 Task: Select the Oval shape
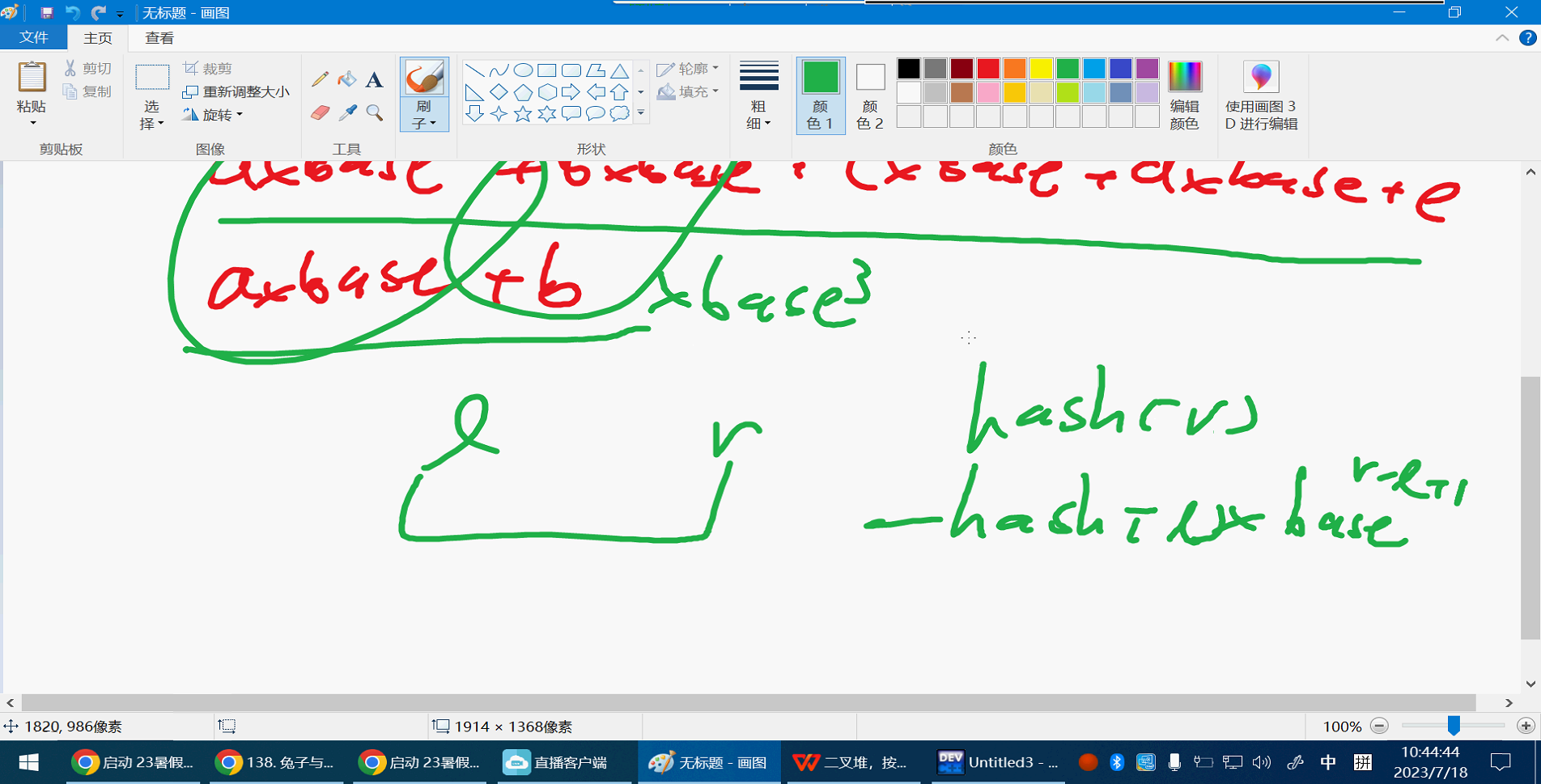pos(524,70)
